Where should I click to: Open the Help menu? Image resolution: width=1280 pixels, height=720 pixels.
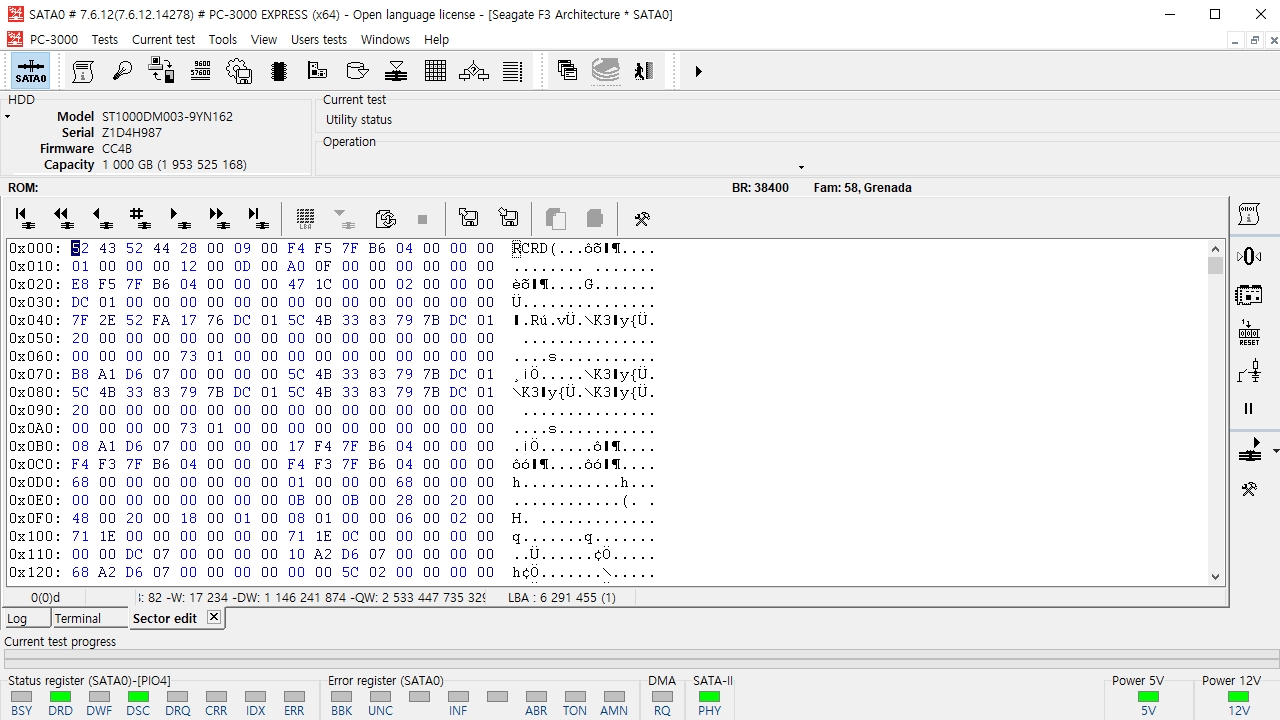coord(436,39)
